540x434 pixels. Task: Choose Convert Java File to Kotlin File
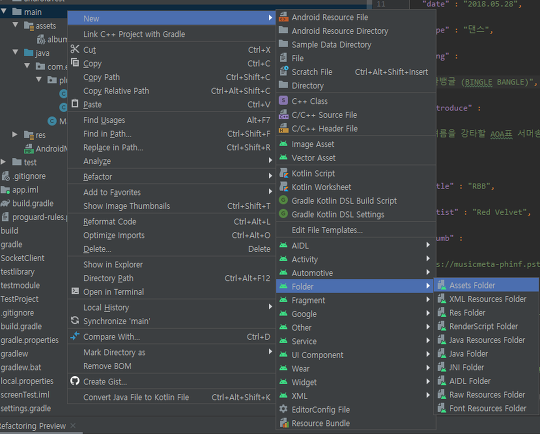click(x=172, y=397)
